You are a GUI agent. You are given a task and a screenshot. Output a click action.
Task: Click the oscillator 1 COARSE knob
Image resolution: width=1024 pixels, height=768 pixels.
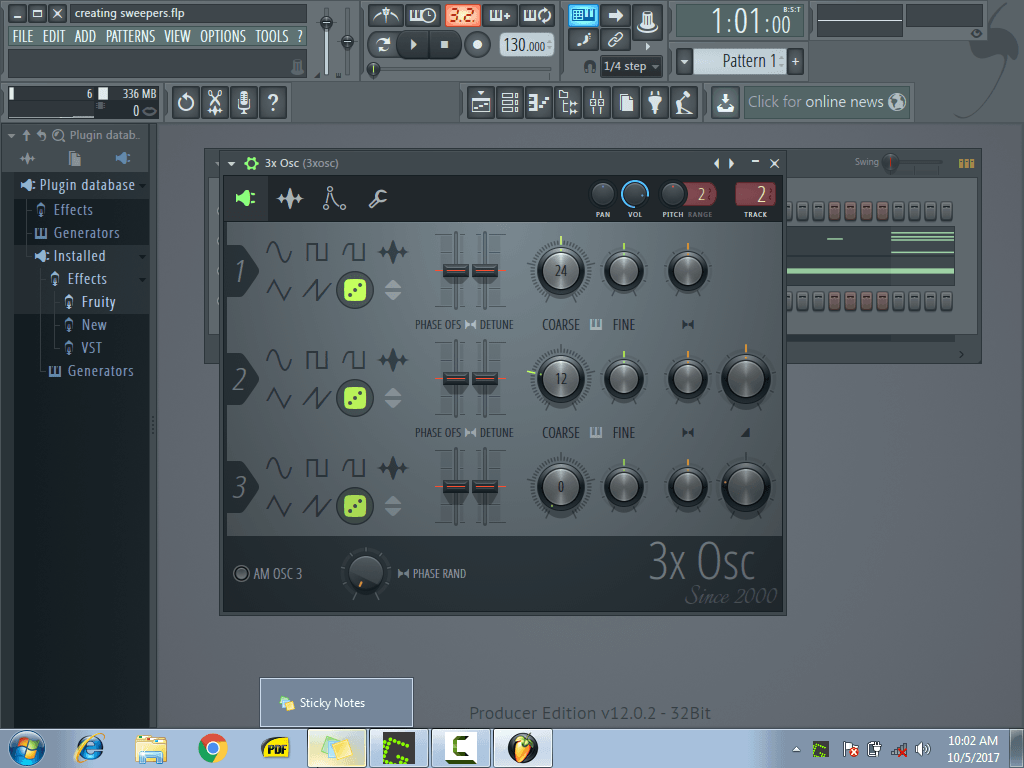pos(560,270)
